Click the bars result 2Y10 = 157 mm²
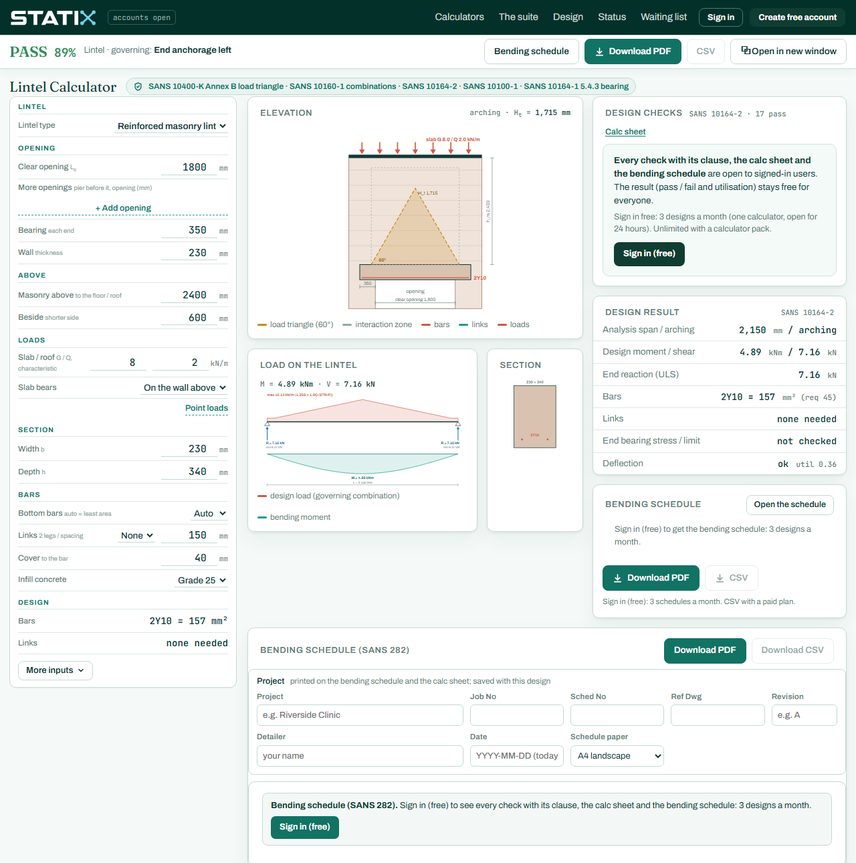The height and width of the screenshot is (863, 856). point(778,397)
